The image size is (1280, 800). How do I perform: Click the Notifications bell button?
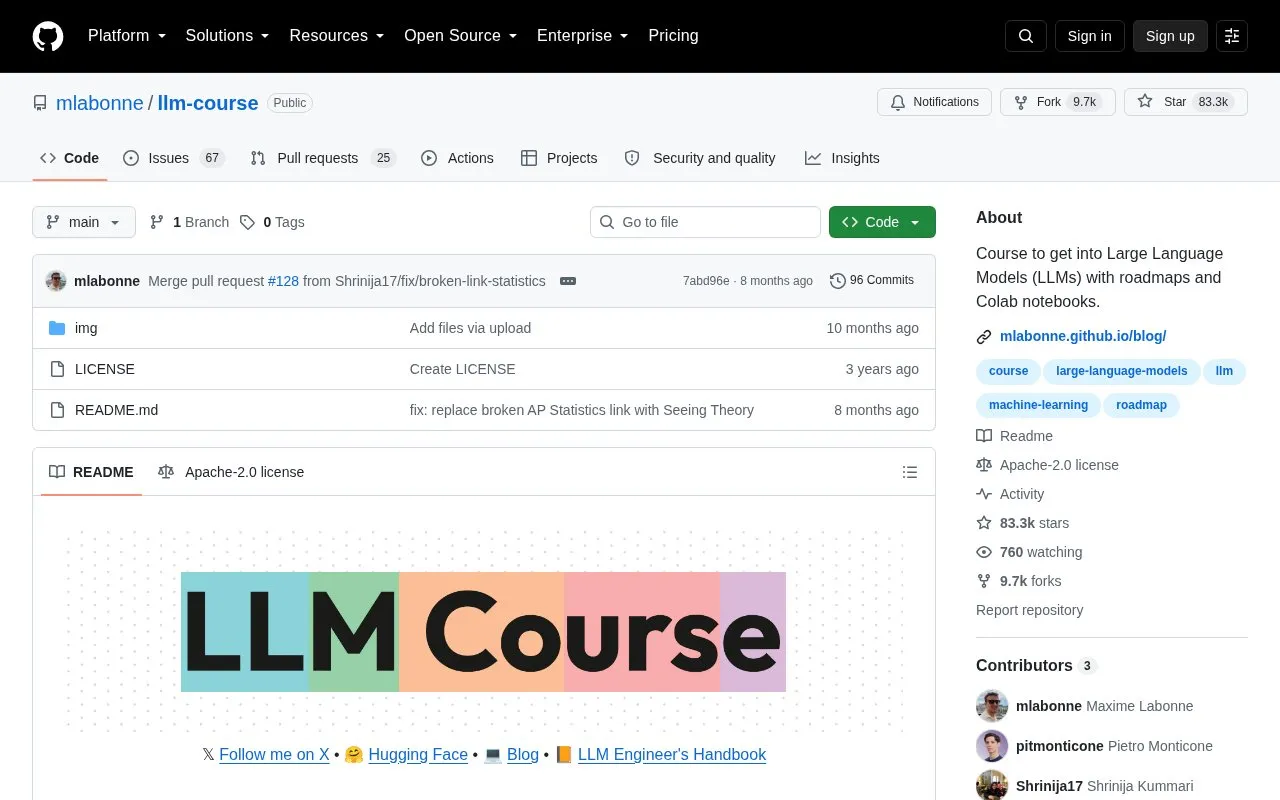click(934, 102)
